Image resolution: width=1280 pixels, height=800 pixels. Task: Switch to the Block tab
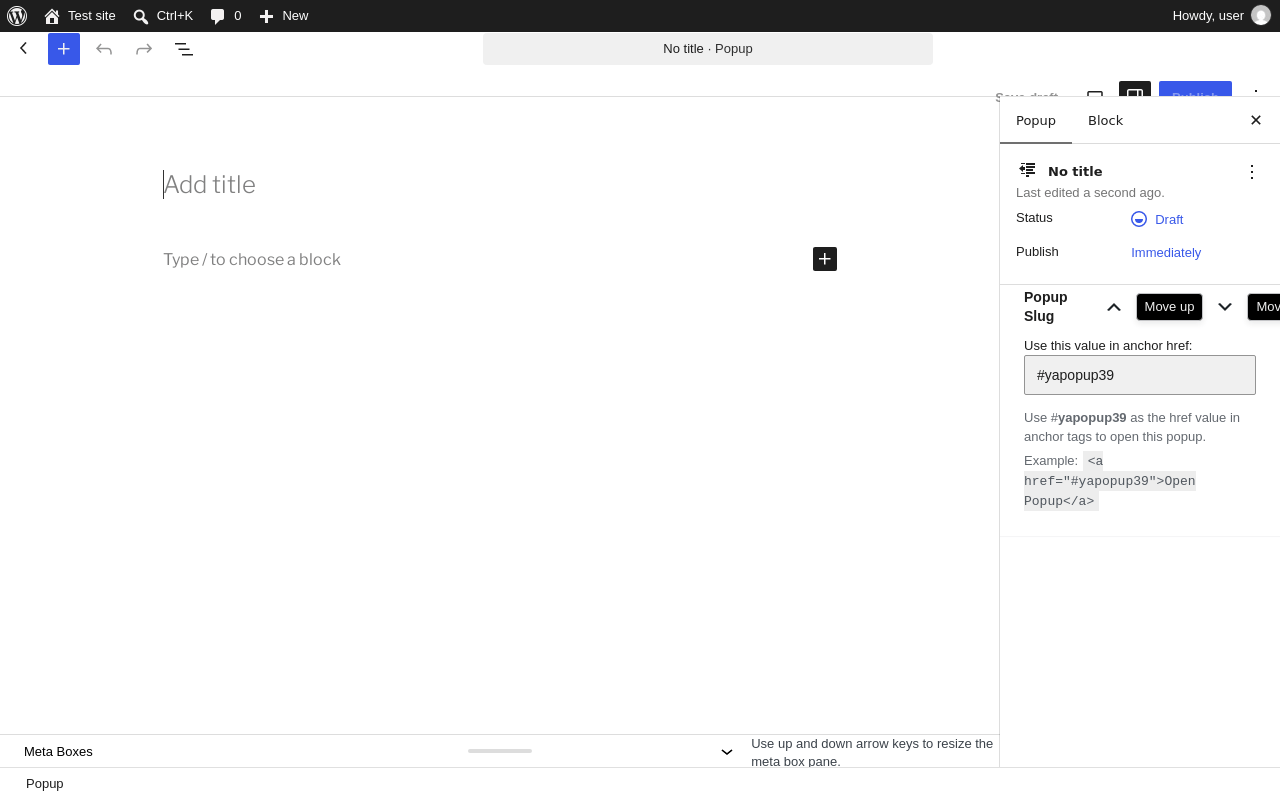(1105, 120)
